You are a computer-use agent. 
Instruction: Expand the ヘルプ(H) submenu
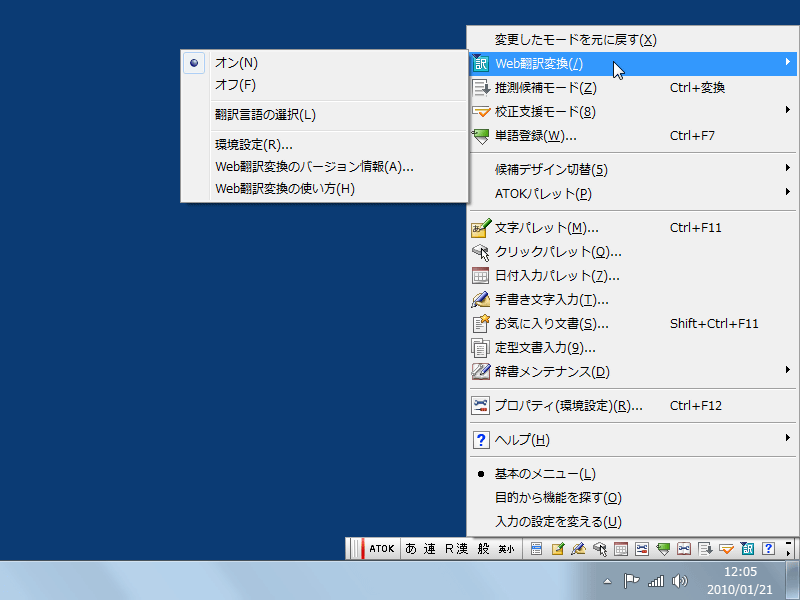(x=633, y=440)
